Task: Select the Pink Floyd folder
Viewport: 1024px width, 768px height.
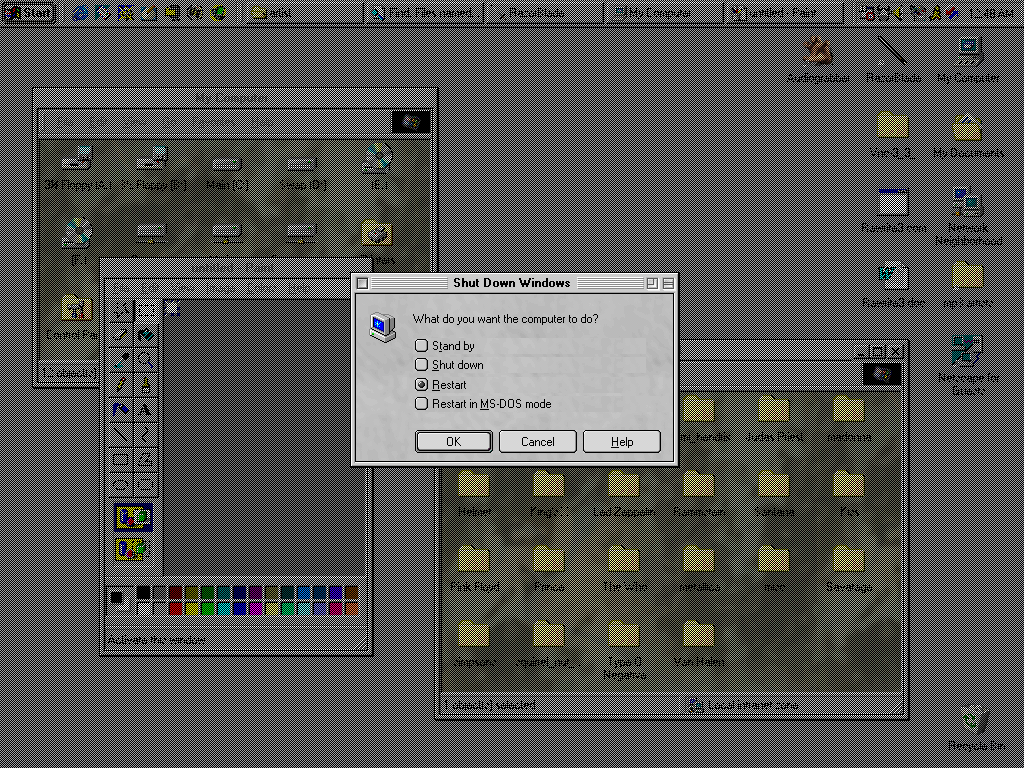Action: 474,569
